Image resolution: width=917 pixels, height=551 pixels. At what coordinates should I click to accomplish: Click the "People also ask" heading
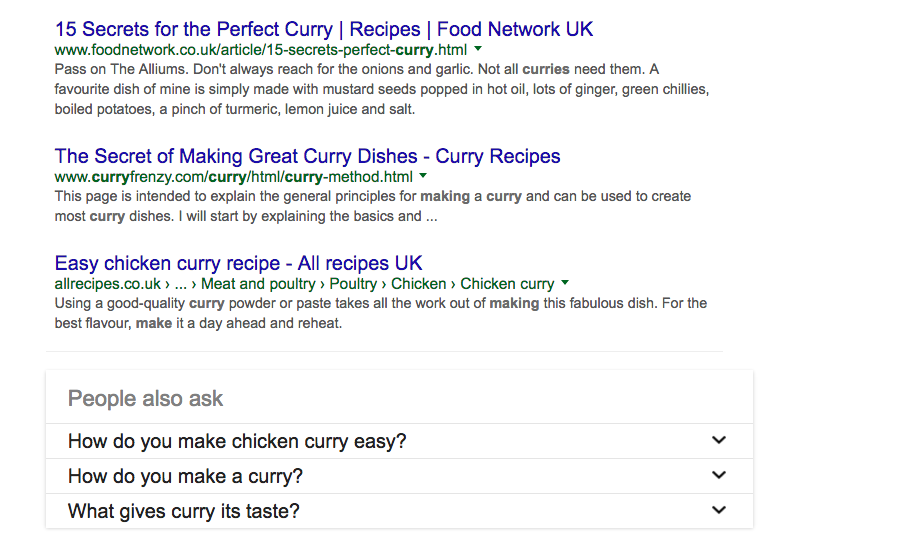(145, 398)
